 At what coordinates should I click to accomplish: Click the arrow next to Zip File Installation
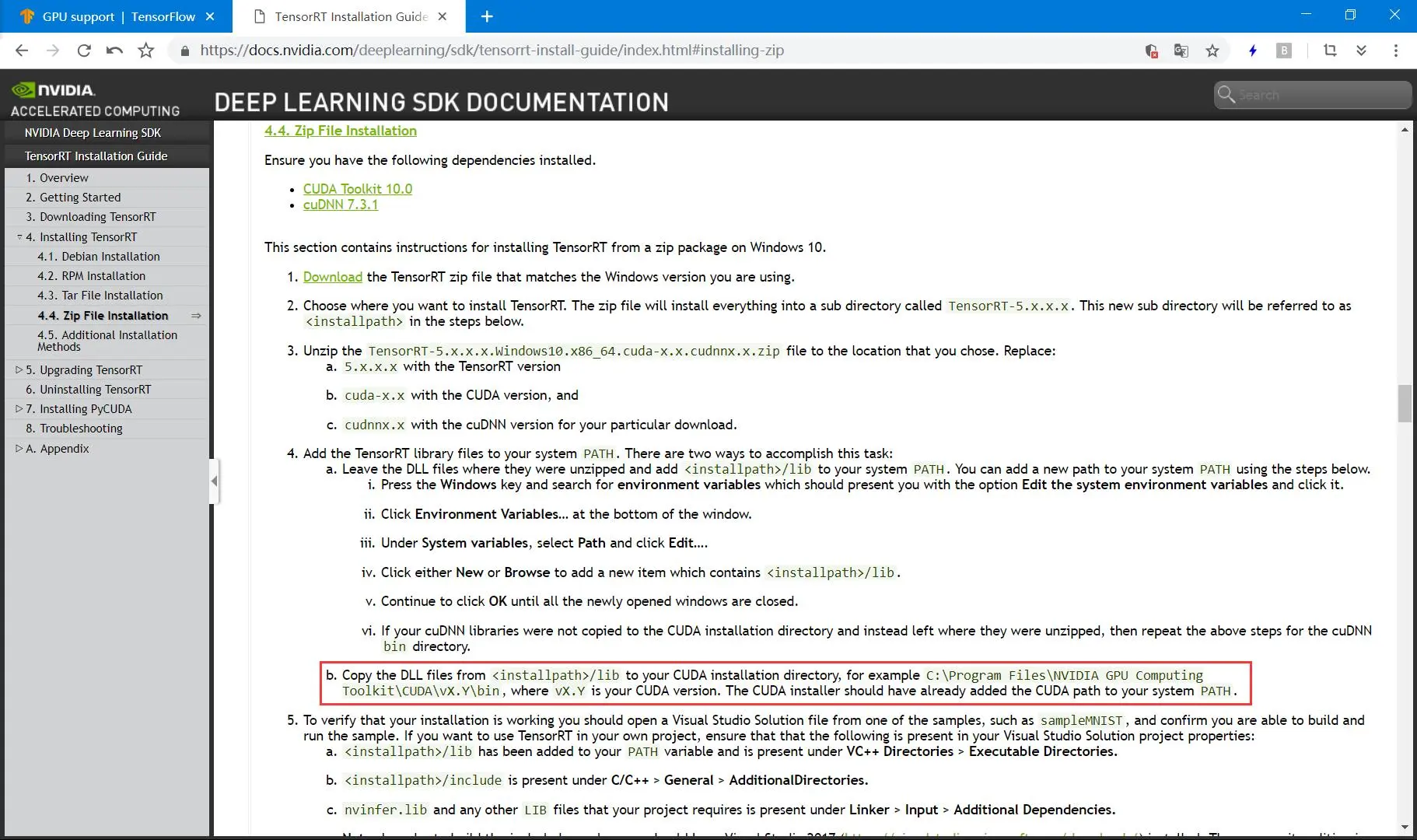(x=196, y=316)
